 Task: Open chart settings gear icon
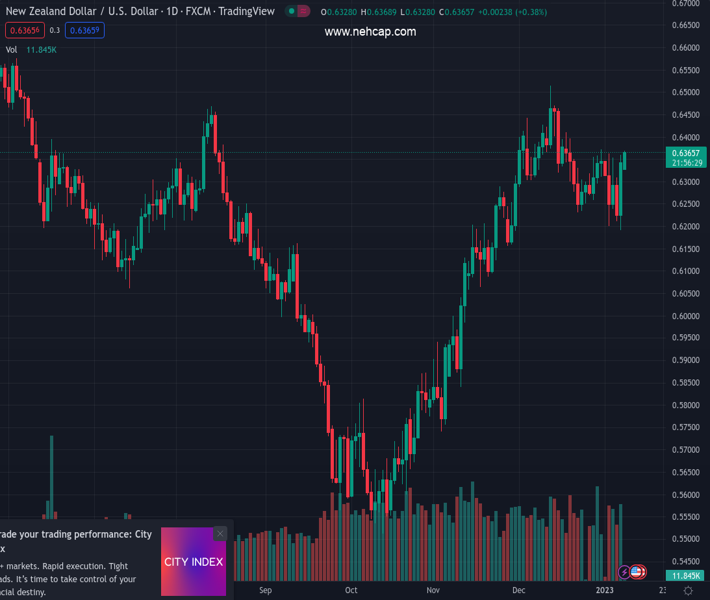click(688, 591)
